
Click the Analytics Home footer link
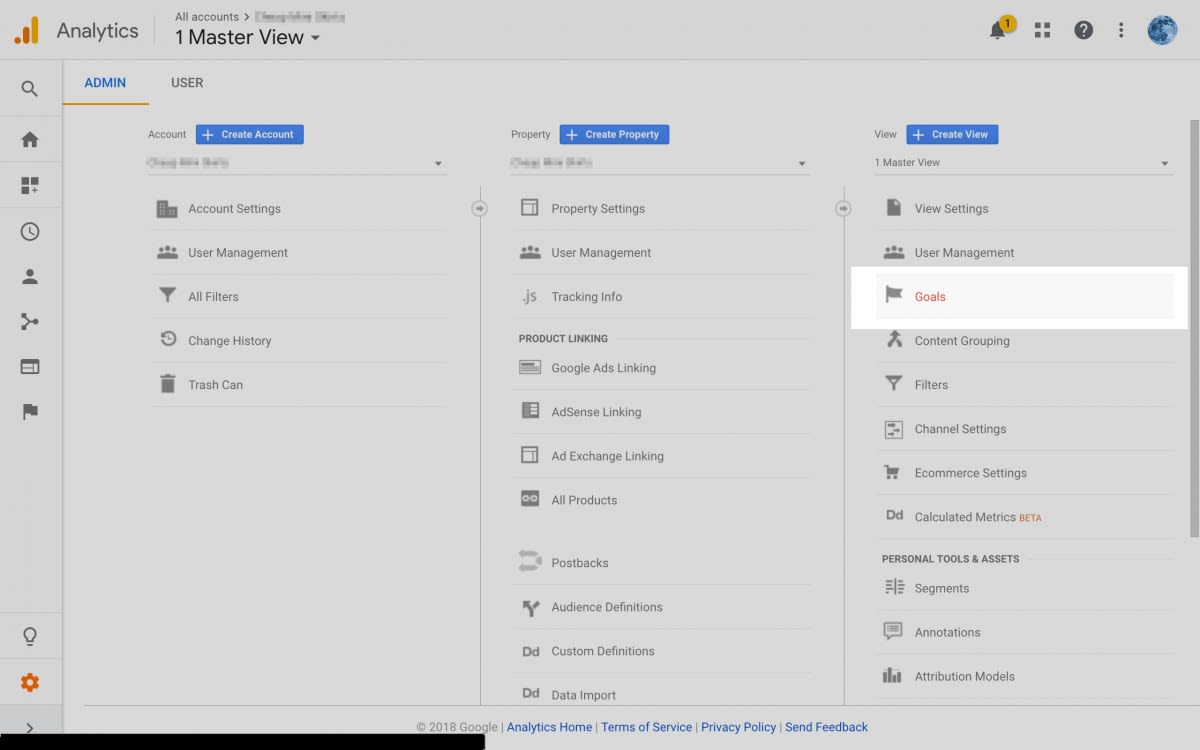(x=549, y=727)
